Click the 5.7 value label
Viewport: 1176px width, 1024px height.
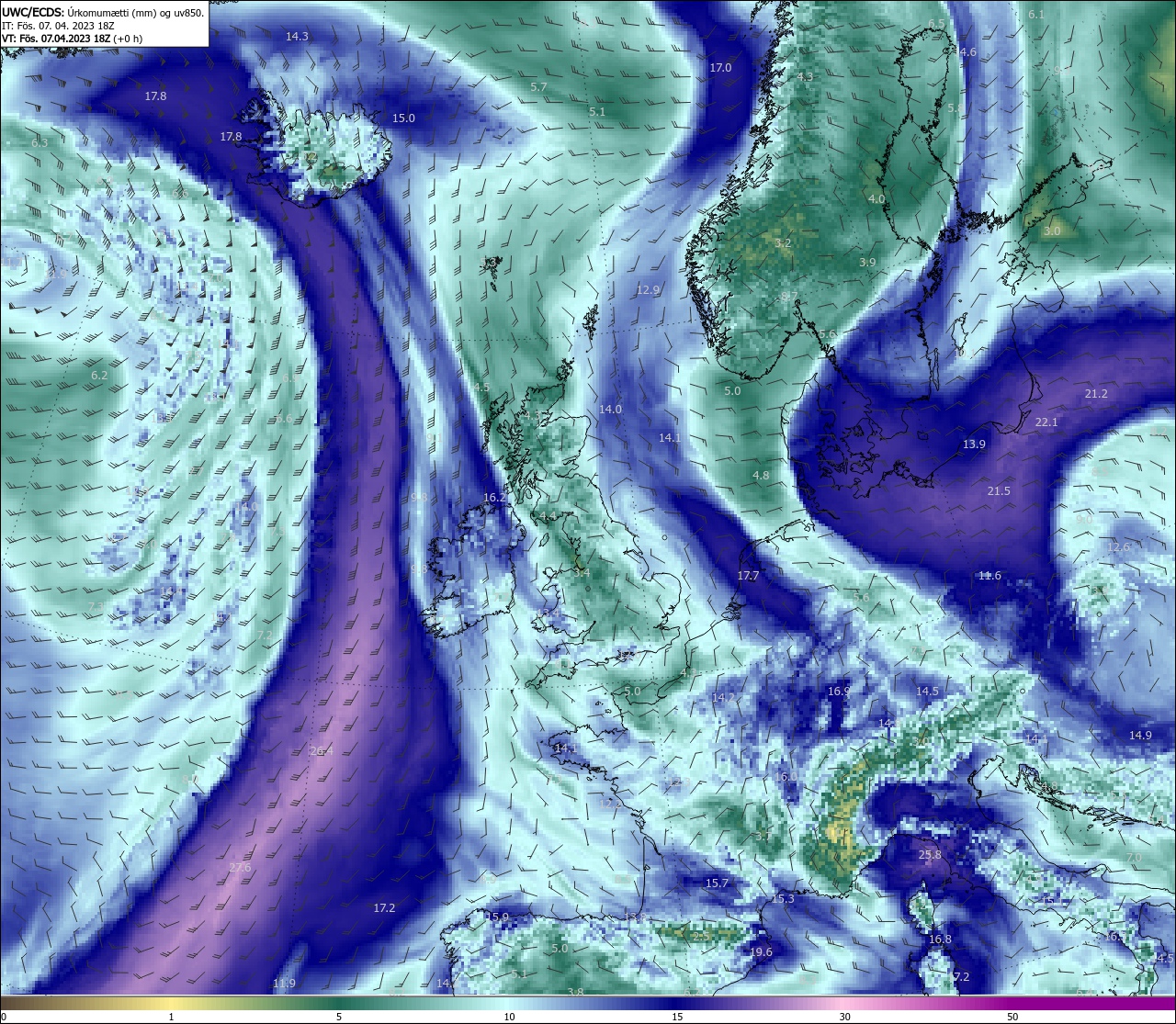pos(539,87)
